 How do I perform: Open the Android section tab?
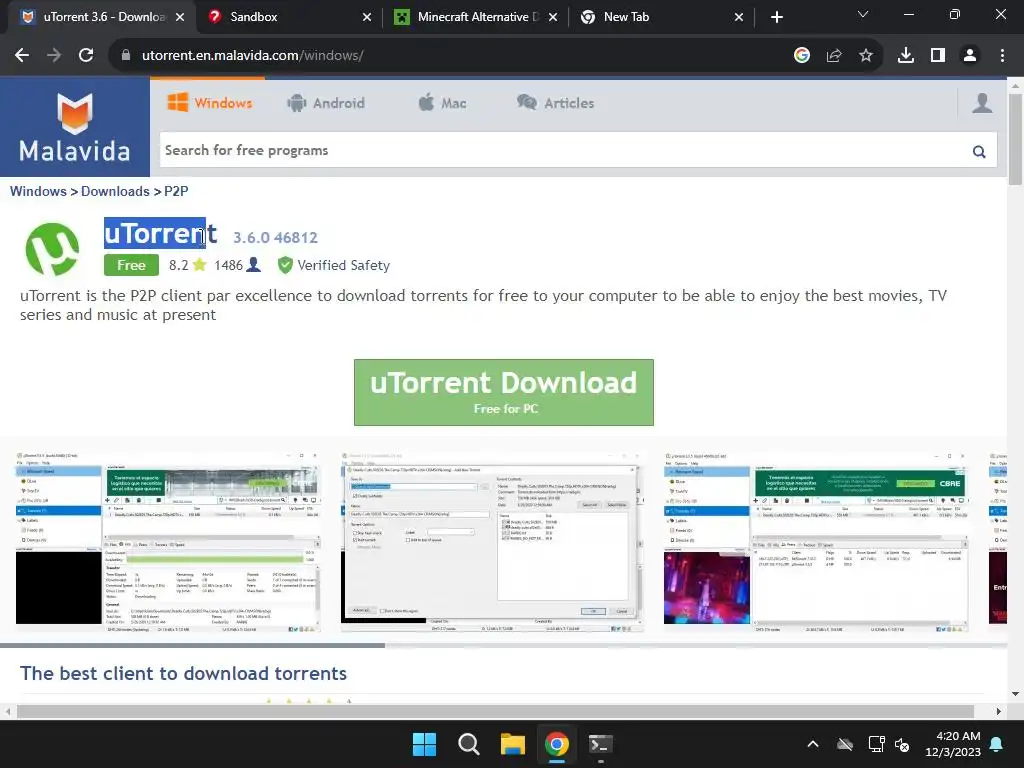[x=326, y=103]
